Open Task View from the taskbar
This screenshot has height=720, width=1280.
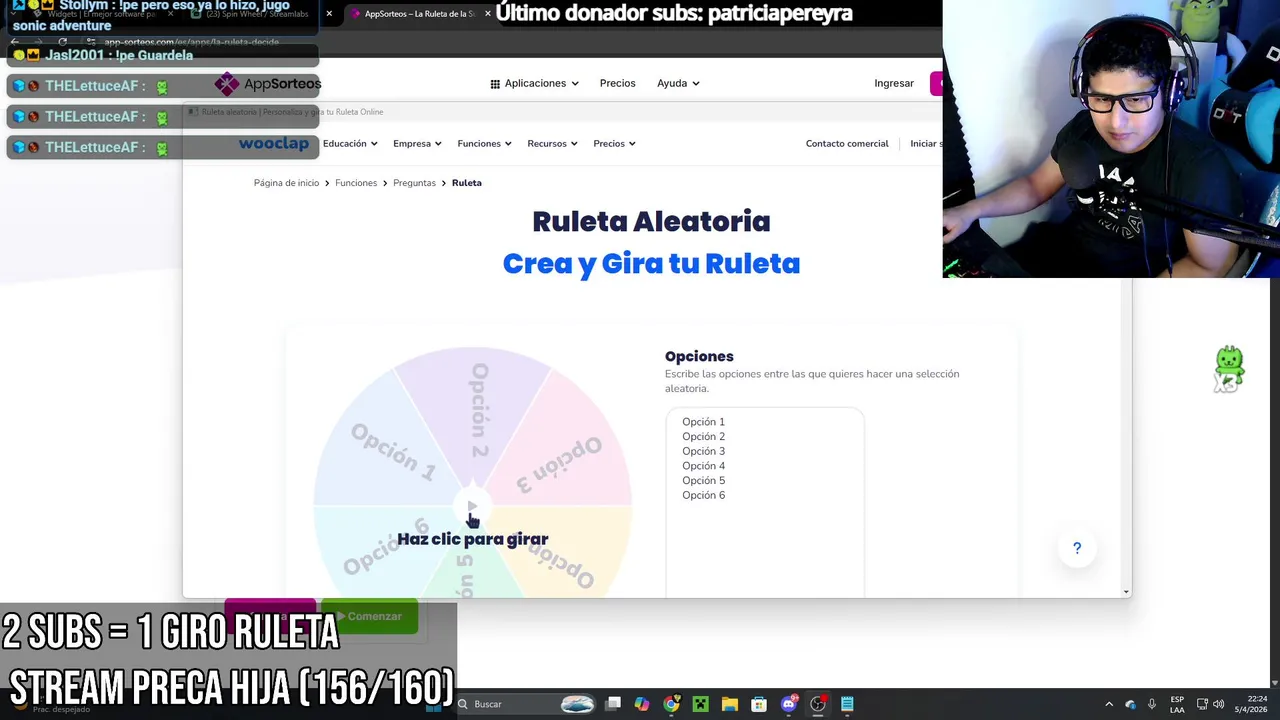coord(613,704)
